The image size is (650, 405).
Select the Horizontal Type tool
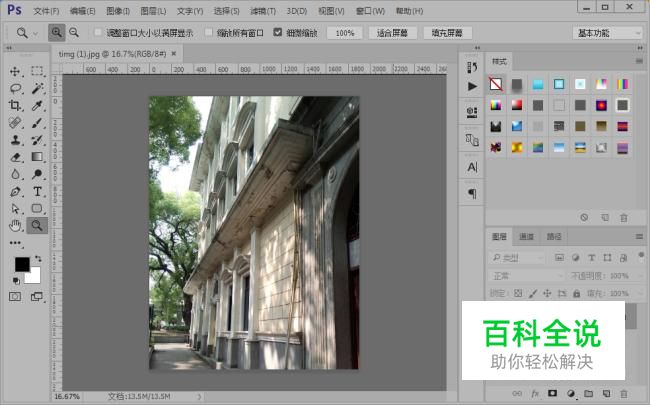[37, 191]
